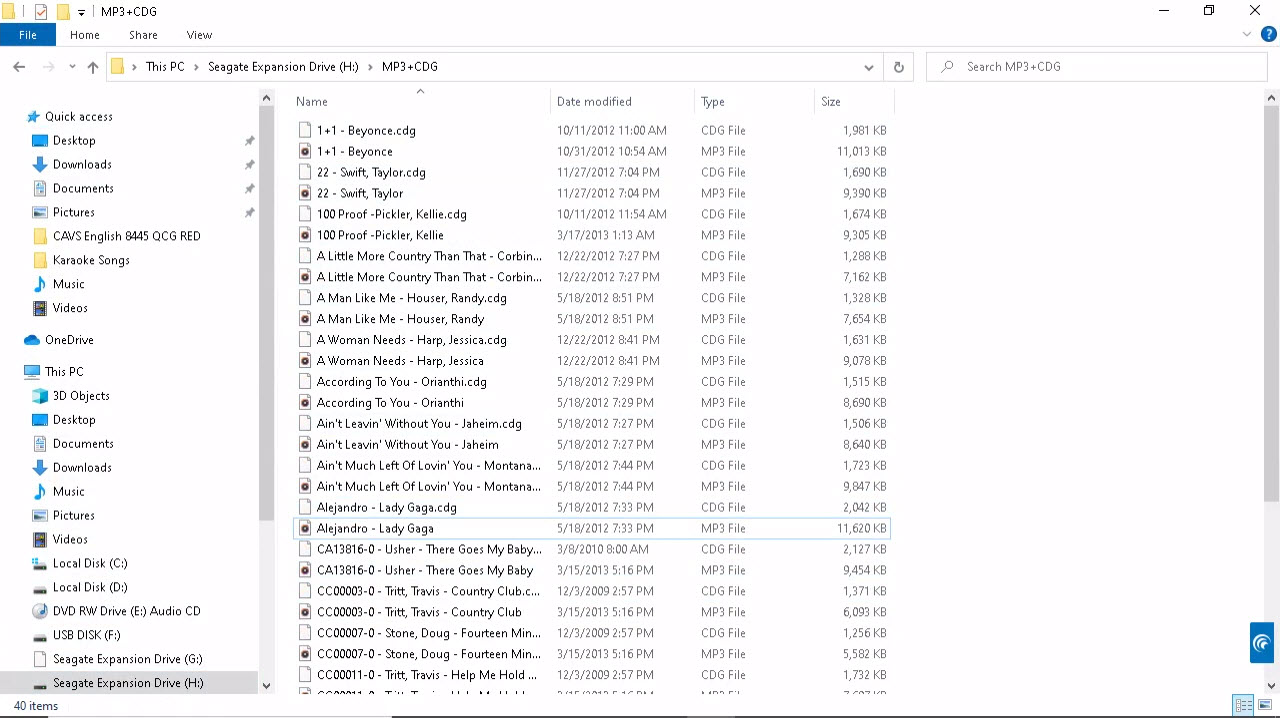Click the 11,013 KB size cell

[861, 152]
